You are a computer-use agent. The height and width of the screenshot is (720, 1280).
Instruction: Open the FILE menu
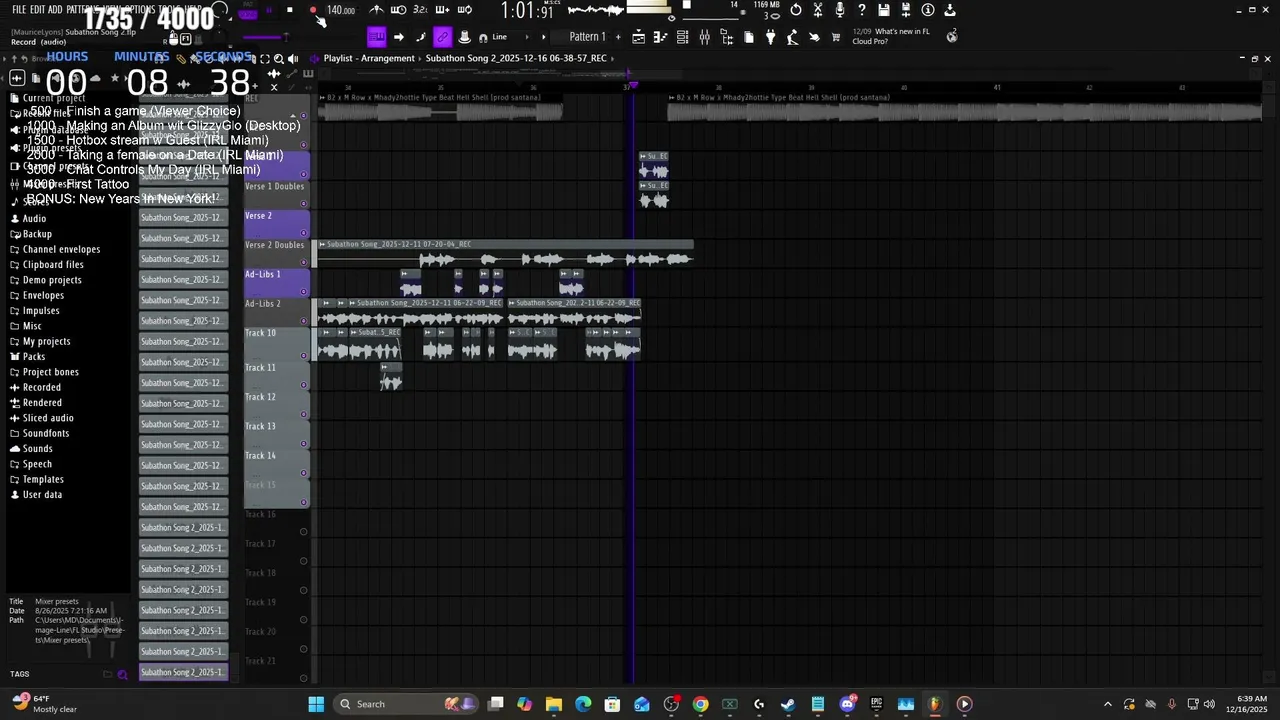pyautogui.click(x=19, y=10)
